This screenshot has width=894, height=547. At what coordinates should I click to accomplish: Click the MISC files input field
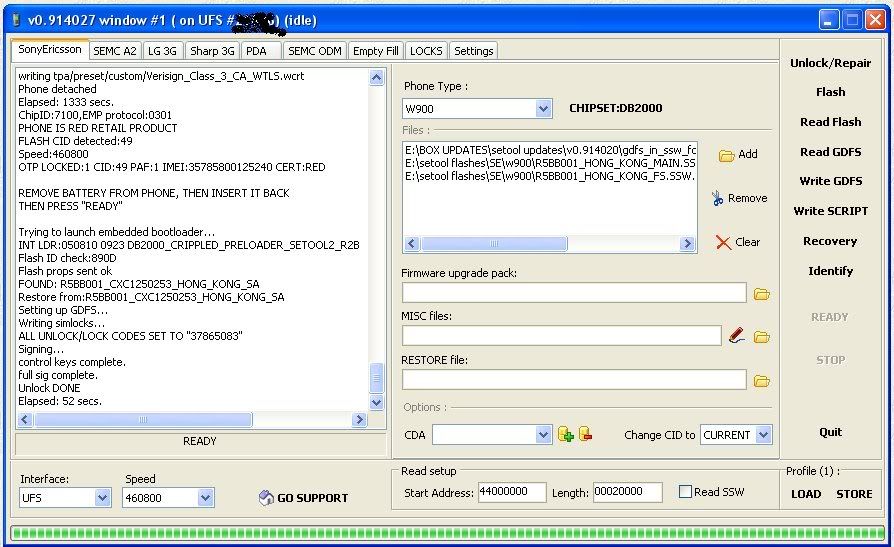[x=562, y=336]
